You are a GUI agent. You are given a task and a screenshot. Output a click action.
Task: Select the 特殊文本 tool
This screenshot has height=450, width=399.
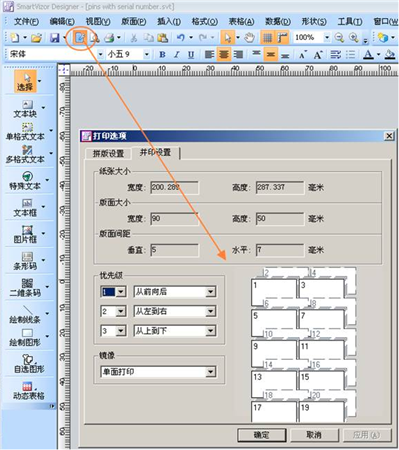point(25,181)
